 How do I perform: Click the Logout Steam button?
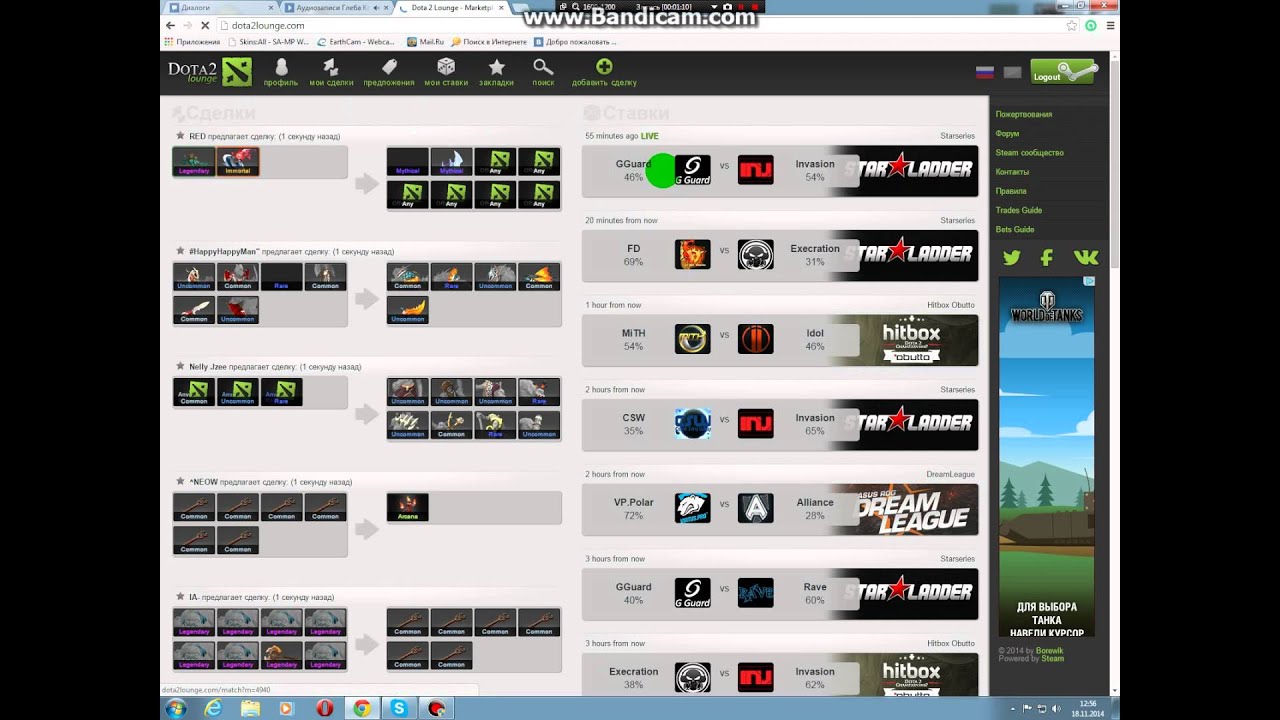coord(1063,72)
